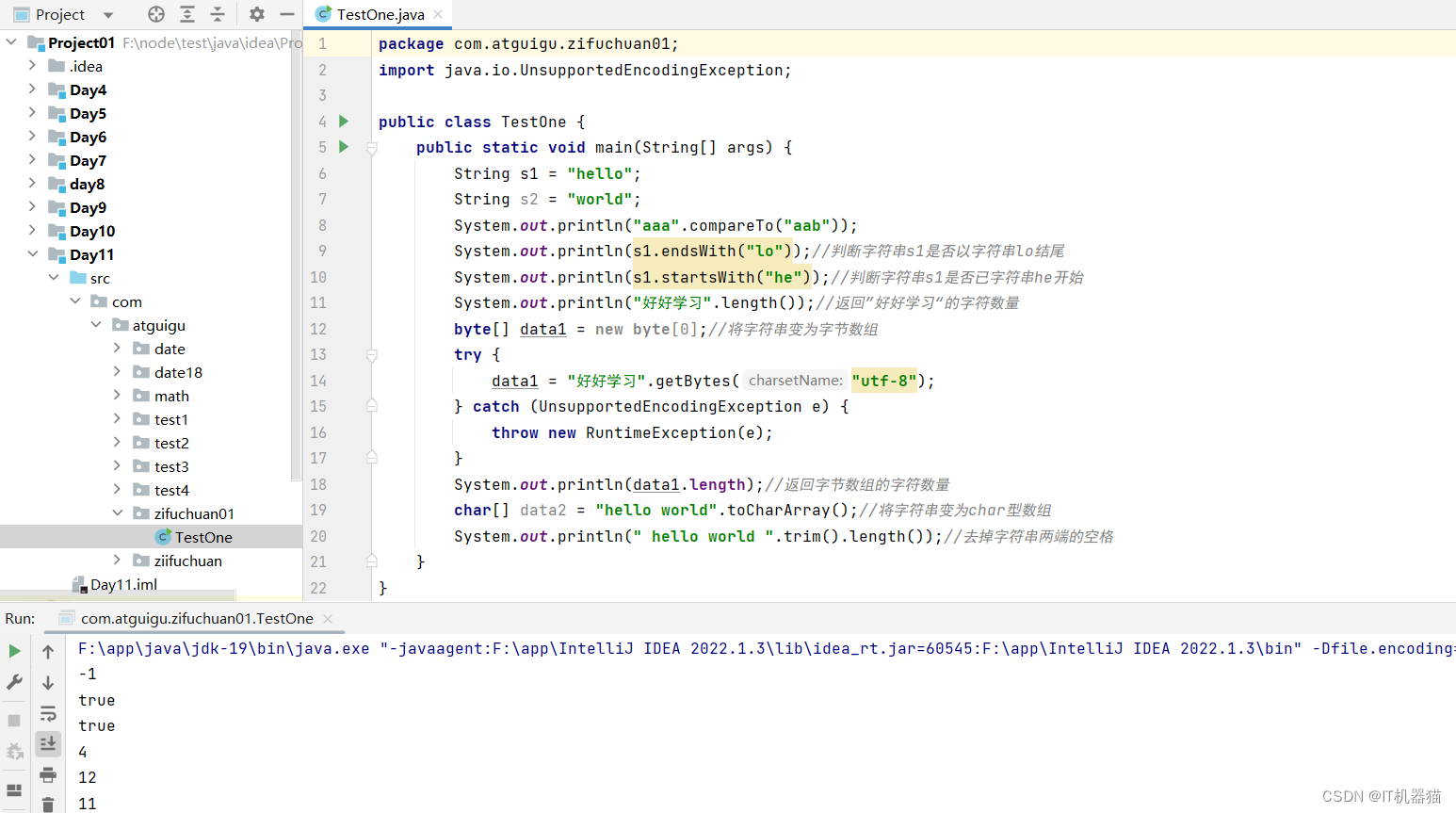The width and height of the screenshot is (1456, 813).
Task: Close the TestOne run tab
Action: point(328,619)
